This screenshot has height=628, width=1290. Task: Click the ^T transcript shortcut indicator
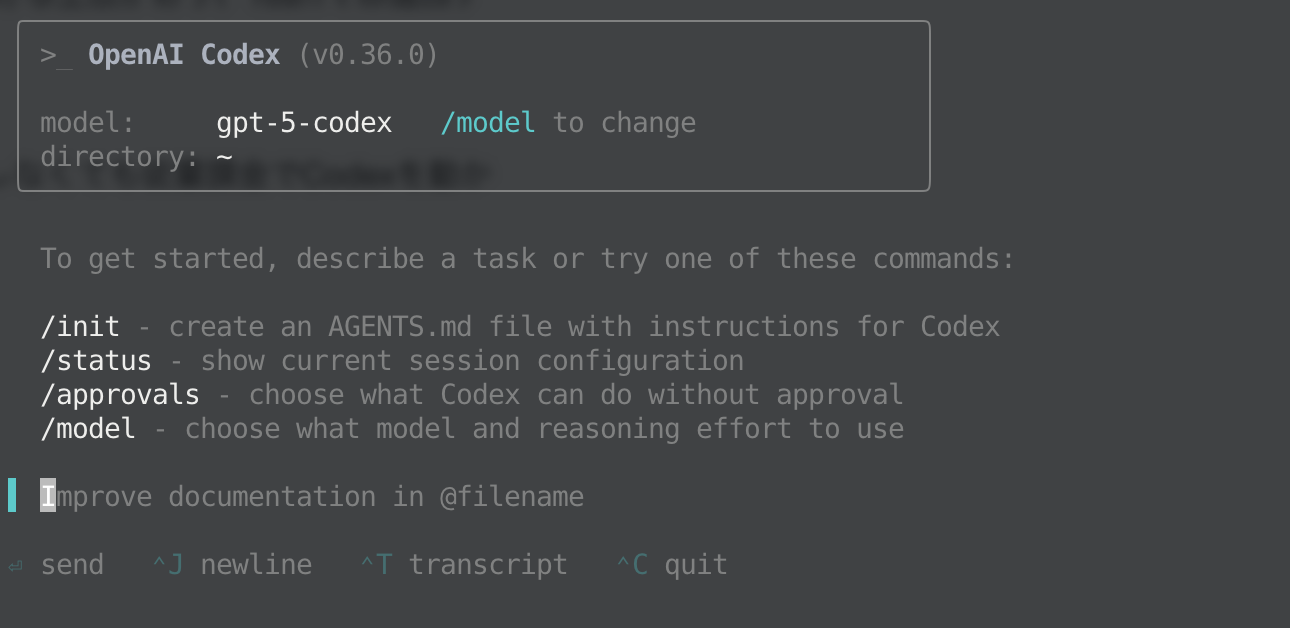click(378, 564)
